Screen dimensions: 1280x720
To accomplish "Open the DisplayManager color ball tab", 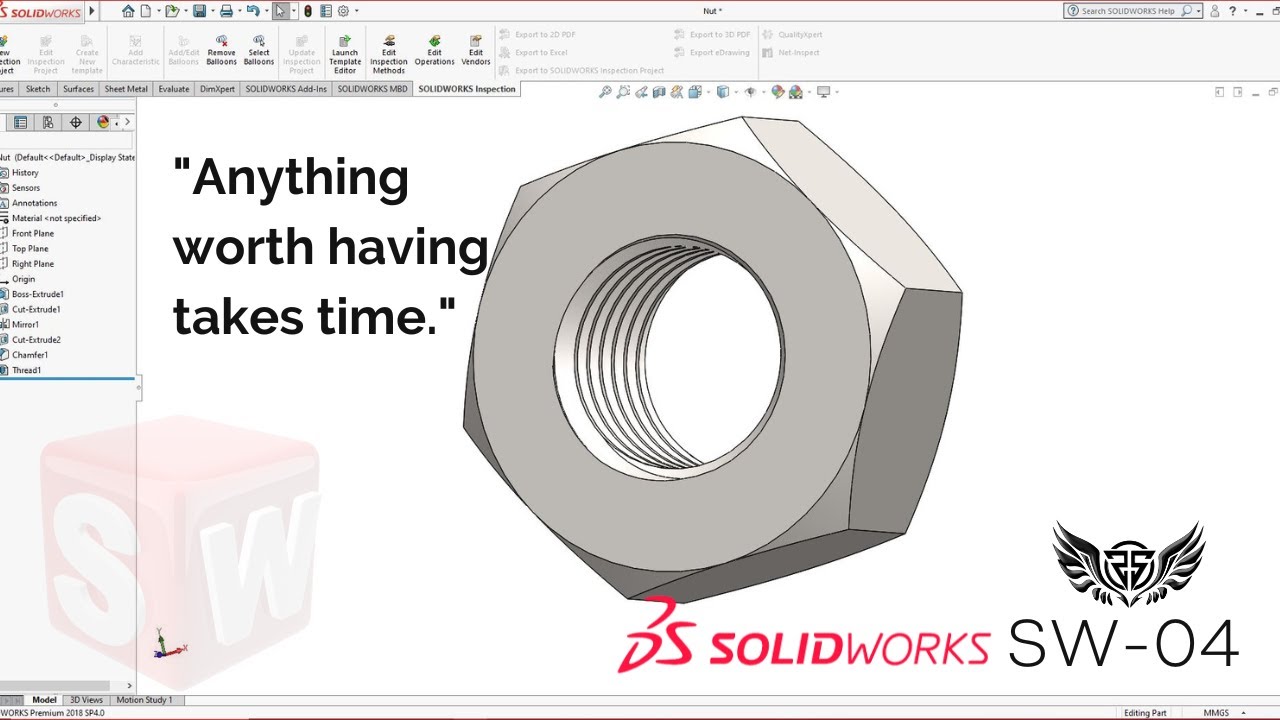I will click(103, 122).
